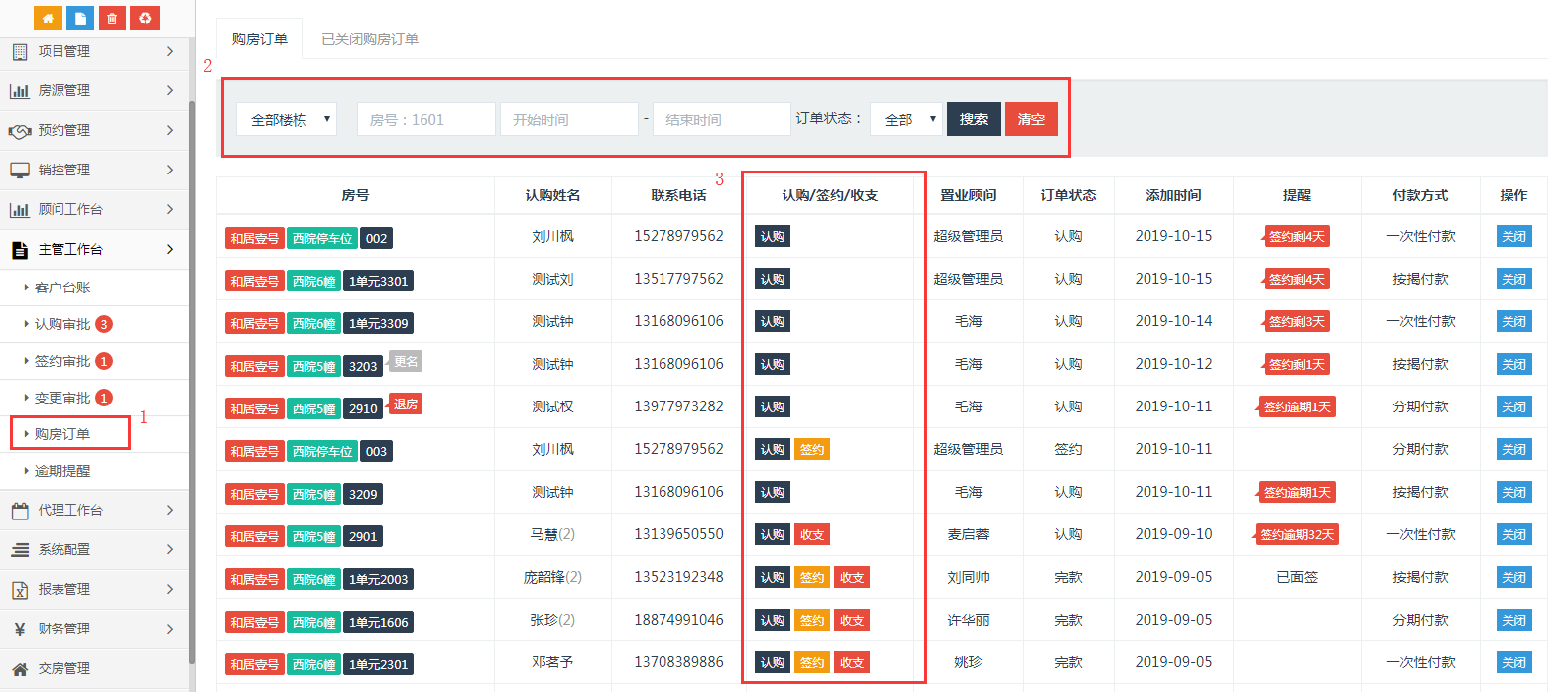Screen dimensions: 1568x692
Task: Click phone number 13977973282
Action: tap(678, 406)
